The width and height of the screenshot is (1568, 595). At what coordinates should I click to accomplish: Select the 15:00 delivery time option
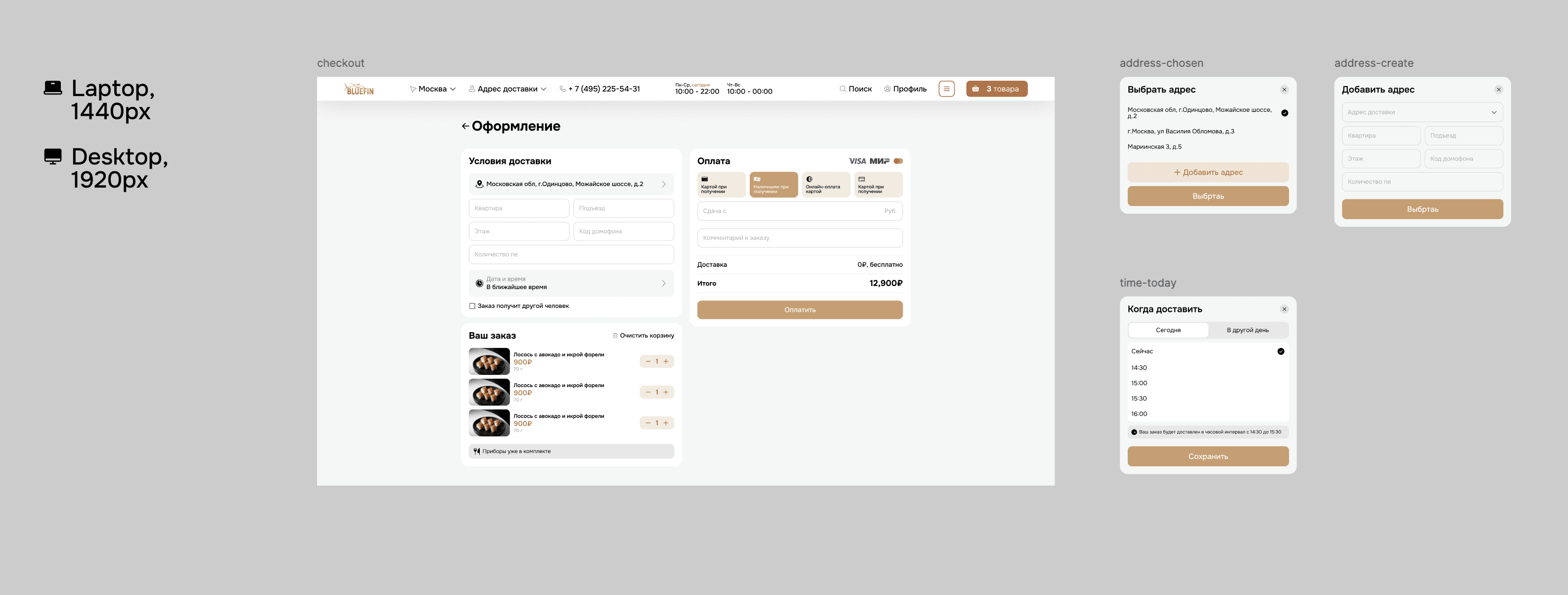[1139, 383]
